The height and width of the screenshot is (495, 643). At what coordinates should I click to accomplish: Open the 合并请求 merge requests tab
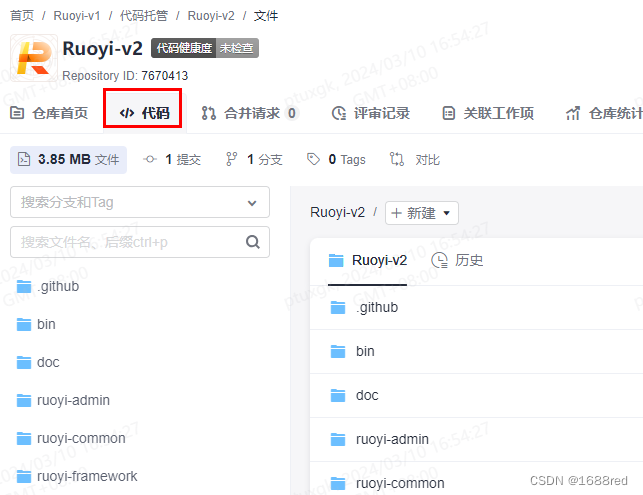click(x=249, y=113)
